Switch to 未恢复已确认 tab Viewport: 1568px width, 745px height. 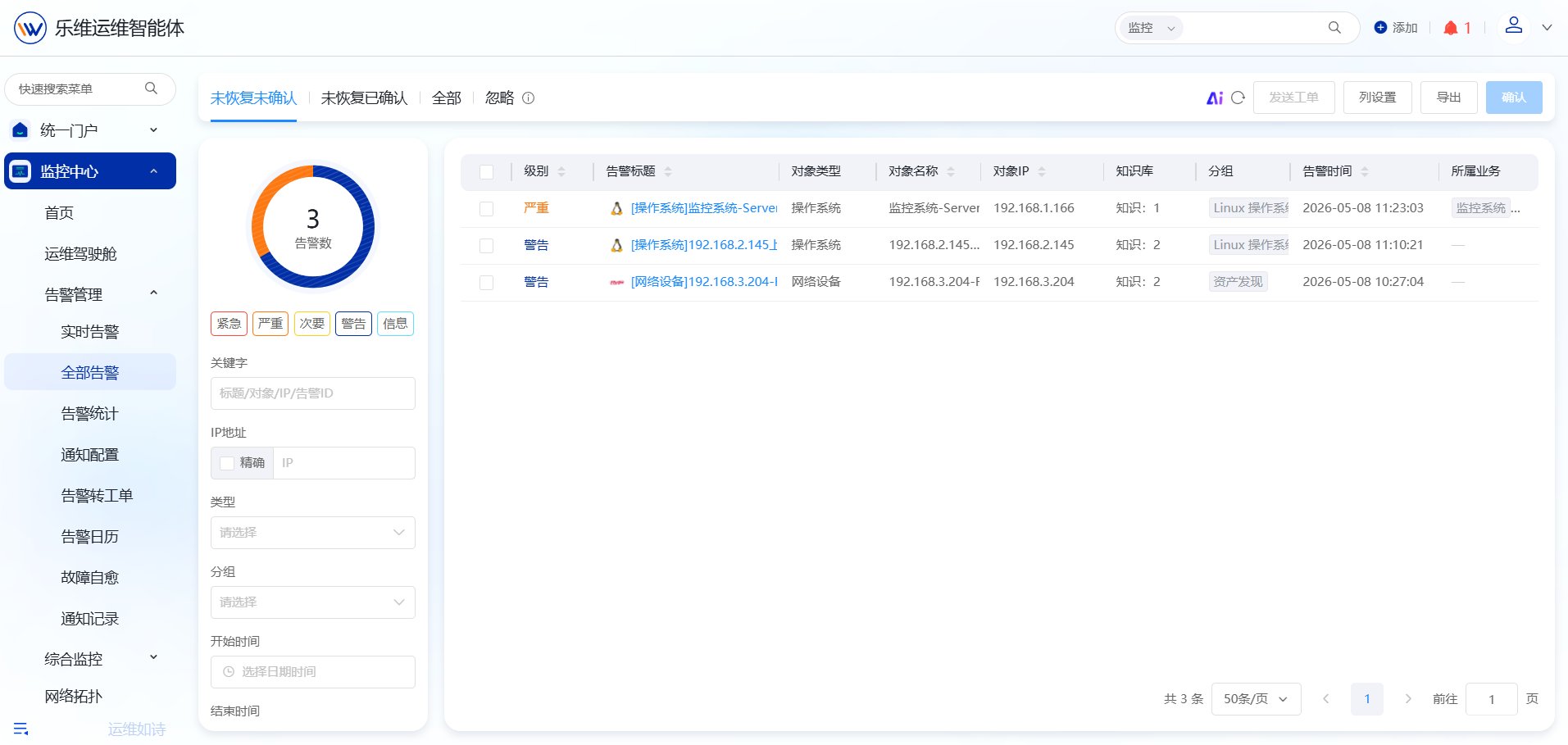[x=364, y=98]
